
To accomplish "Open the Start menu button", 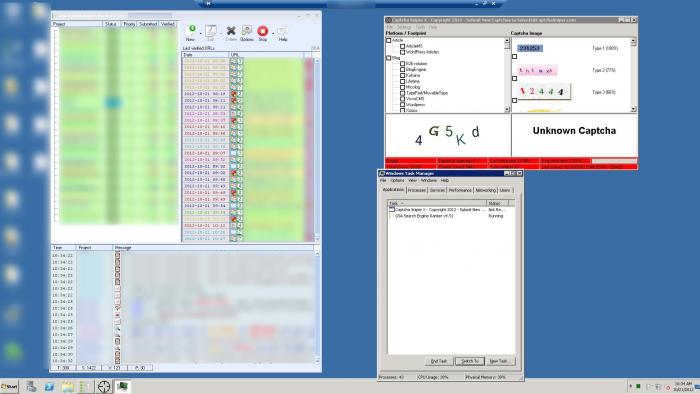I will 9,386.
